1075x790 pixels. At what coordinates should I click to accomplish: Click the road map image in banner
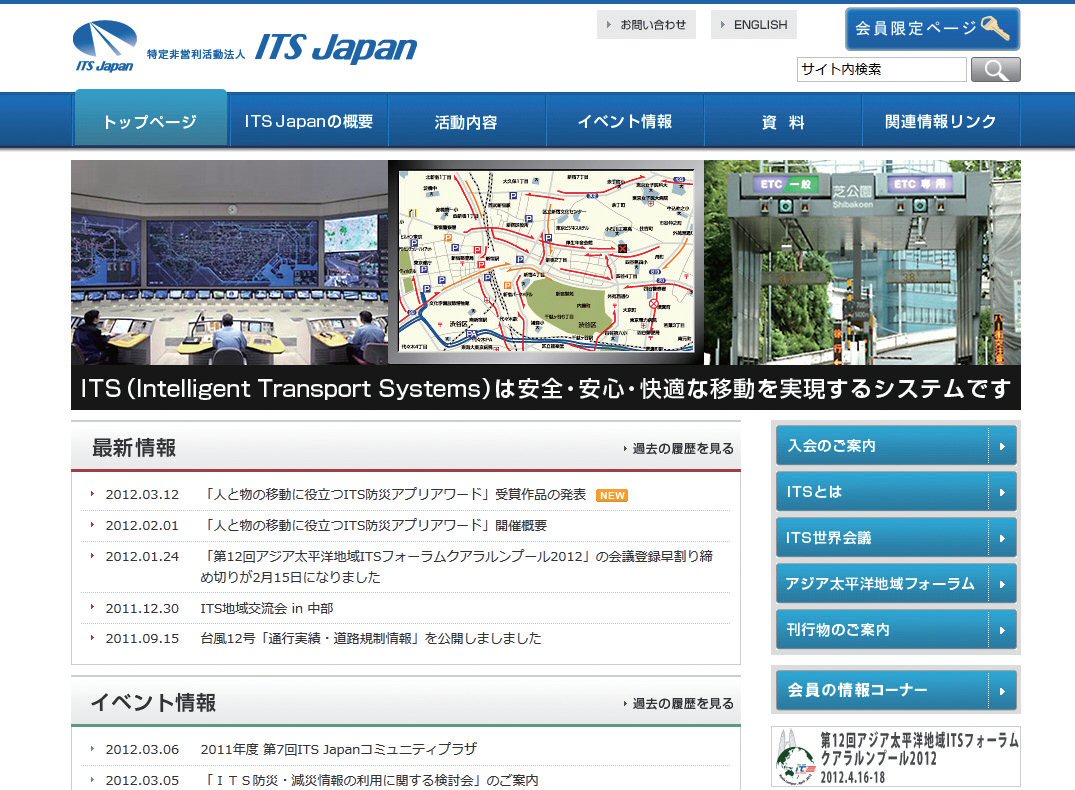pyautogui.click(x=546, y=261)
